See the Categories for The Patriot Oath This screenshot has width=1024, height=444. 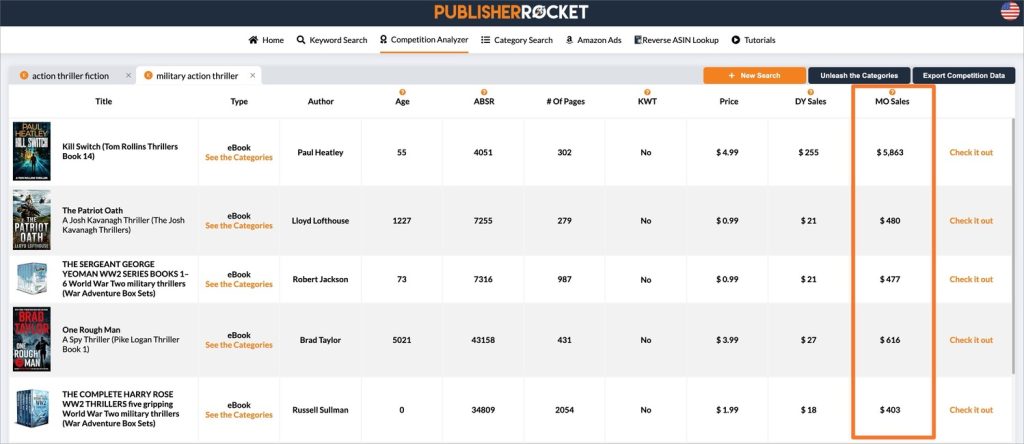coord(239,225)
